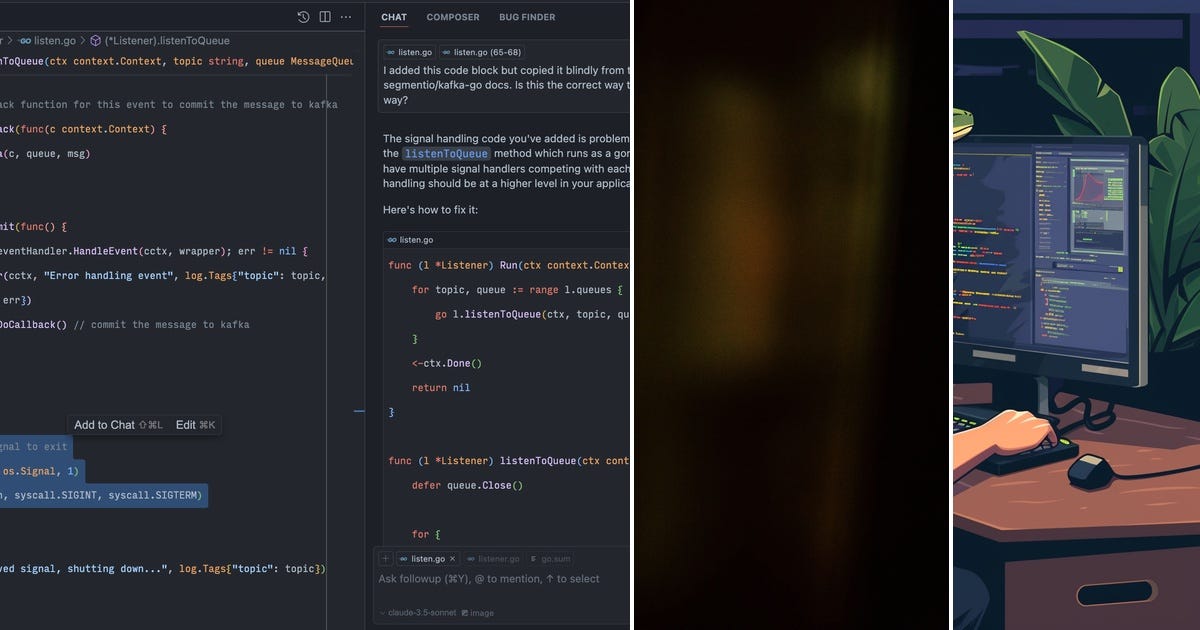The width and height of the screenshot is (1200, 630).
Task: Click the Go file icon in breadcrumb
Action: click(26, 41)
